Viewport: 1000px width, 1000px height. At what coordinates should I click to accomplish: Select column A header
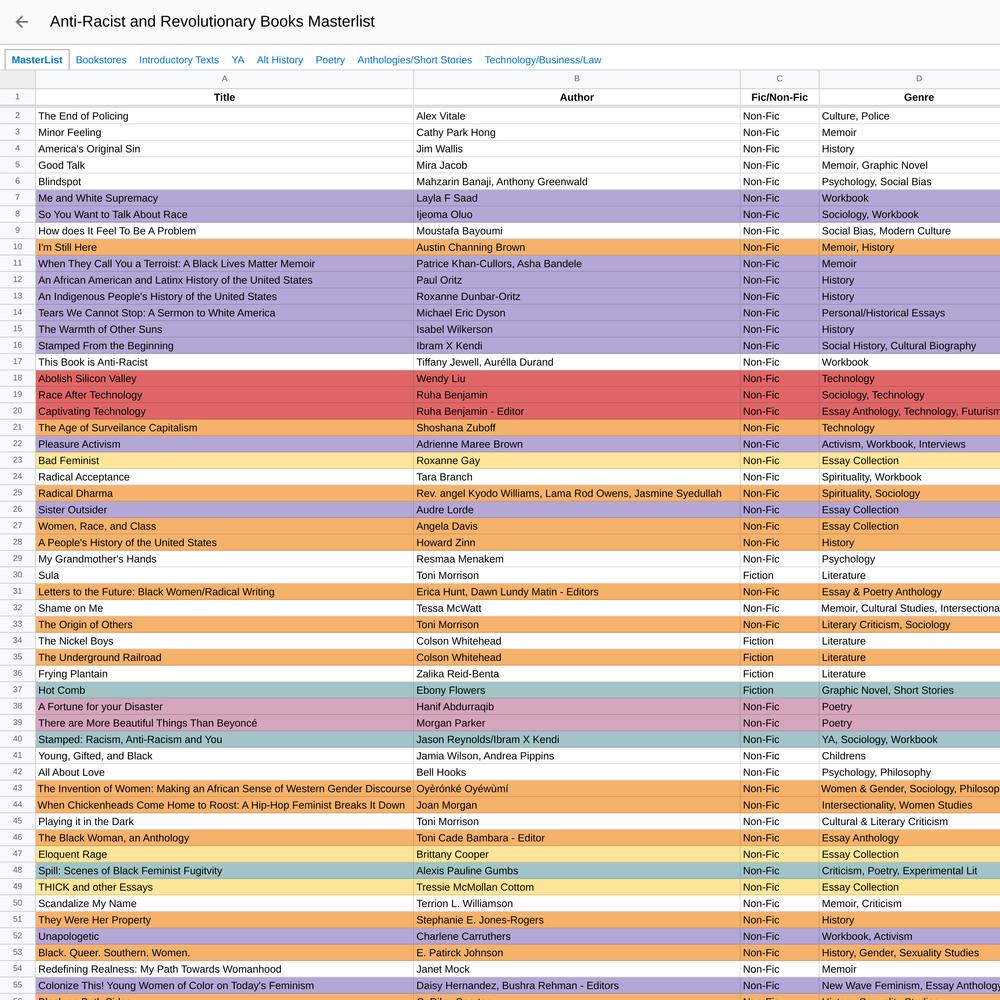tap(224, 78)
